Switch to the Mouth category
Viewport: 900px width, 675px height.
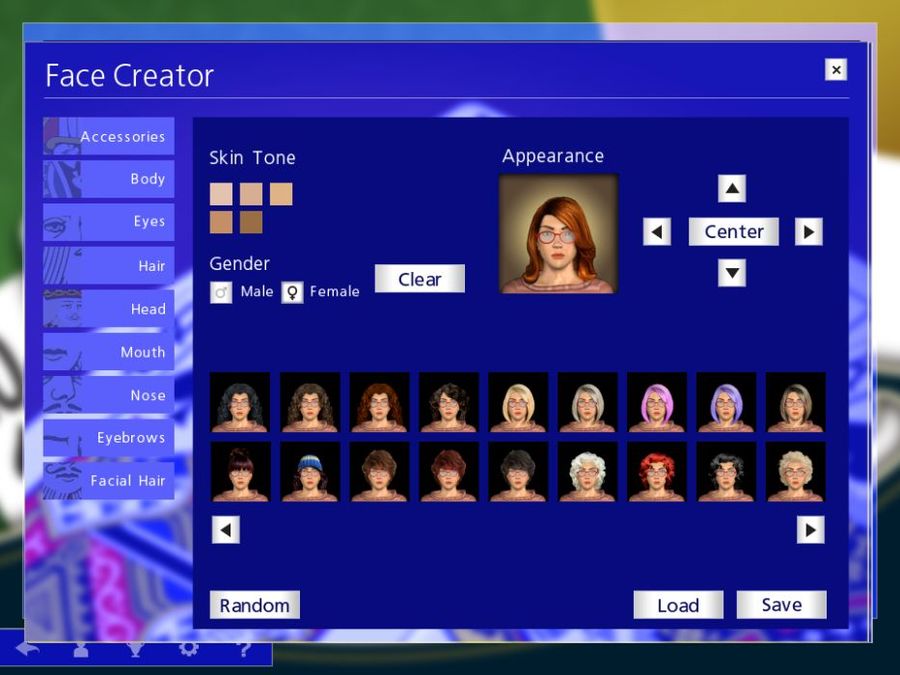[x=108, y=352]
